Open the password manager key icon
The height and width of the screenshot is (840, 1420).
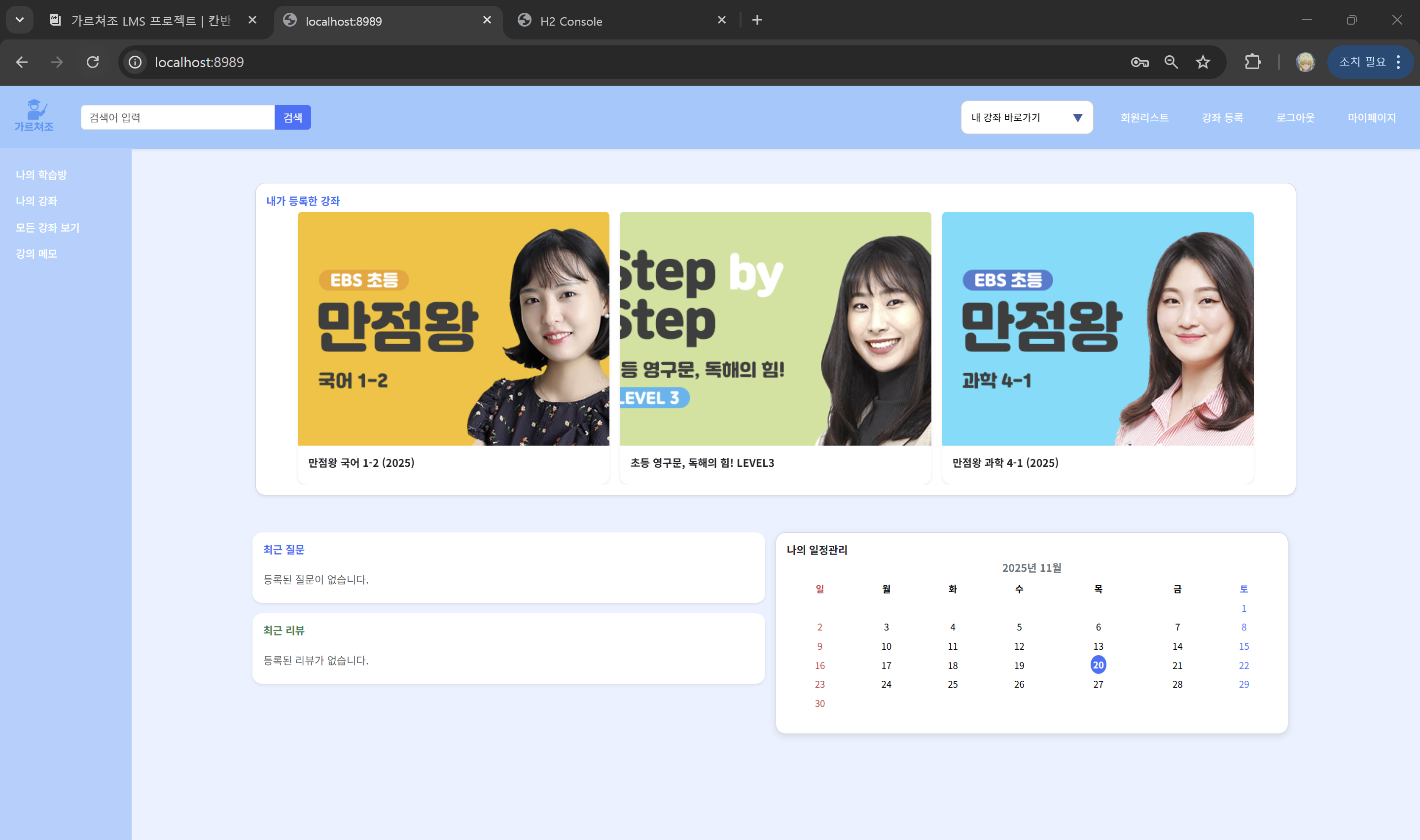1139,62
